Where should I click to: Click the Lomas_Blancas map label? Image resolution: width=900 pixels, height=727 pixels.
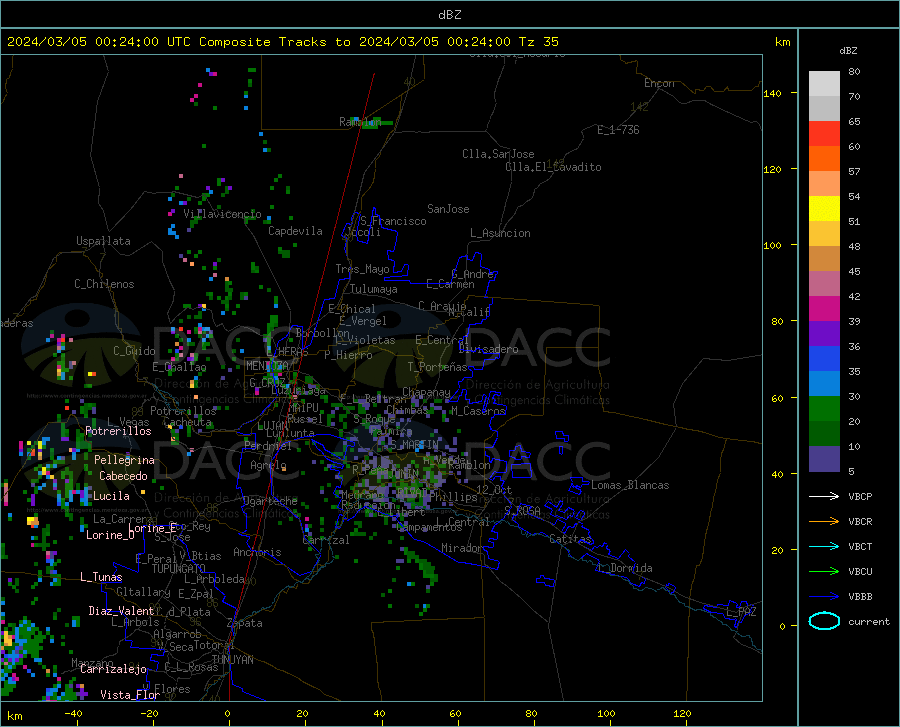click(630, 485)
